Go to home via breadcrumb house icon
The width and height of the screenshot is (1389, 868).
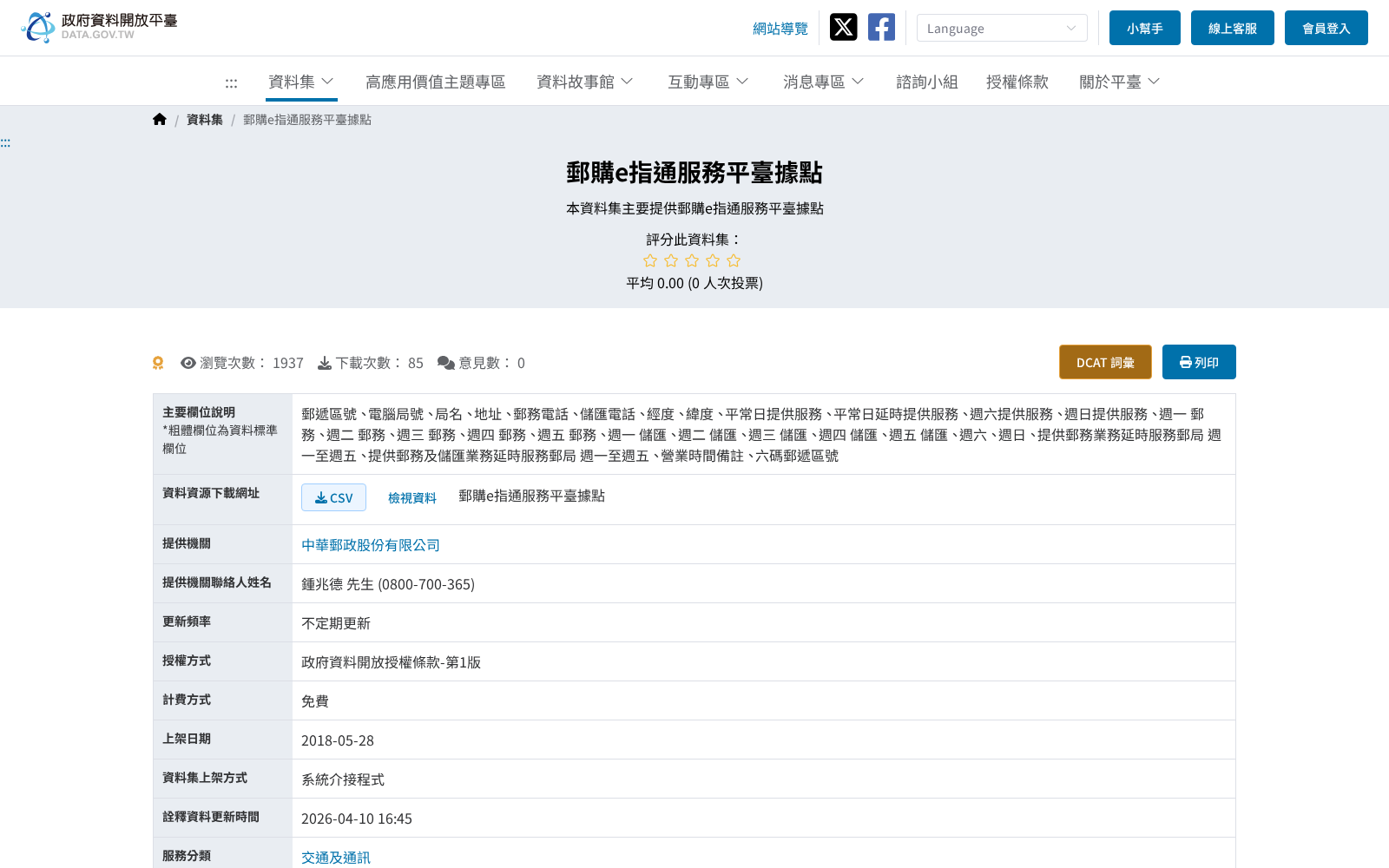pyautogui.click(x=160, y=120)
